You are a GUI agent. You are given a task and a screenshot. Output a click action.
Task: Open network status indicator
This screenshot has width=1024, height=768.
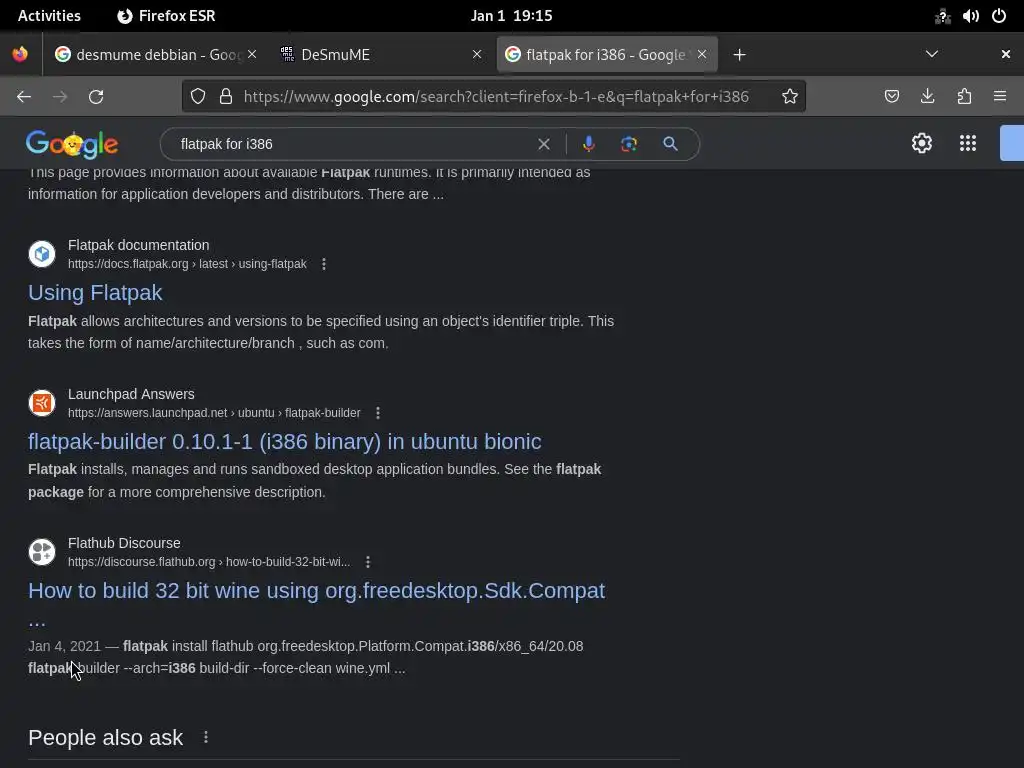click(942, 16)
